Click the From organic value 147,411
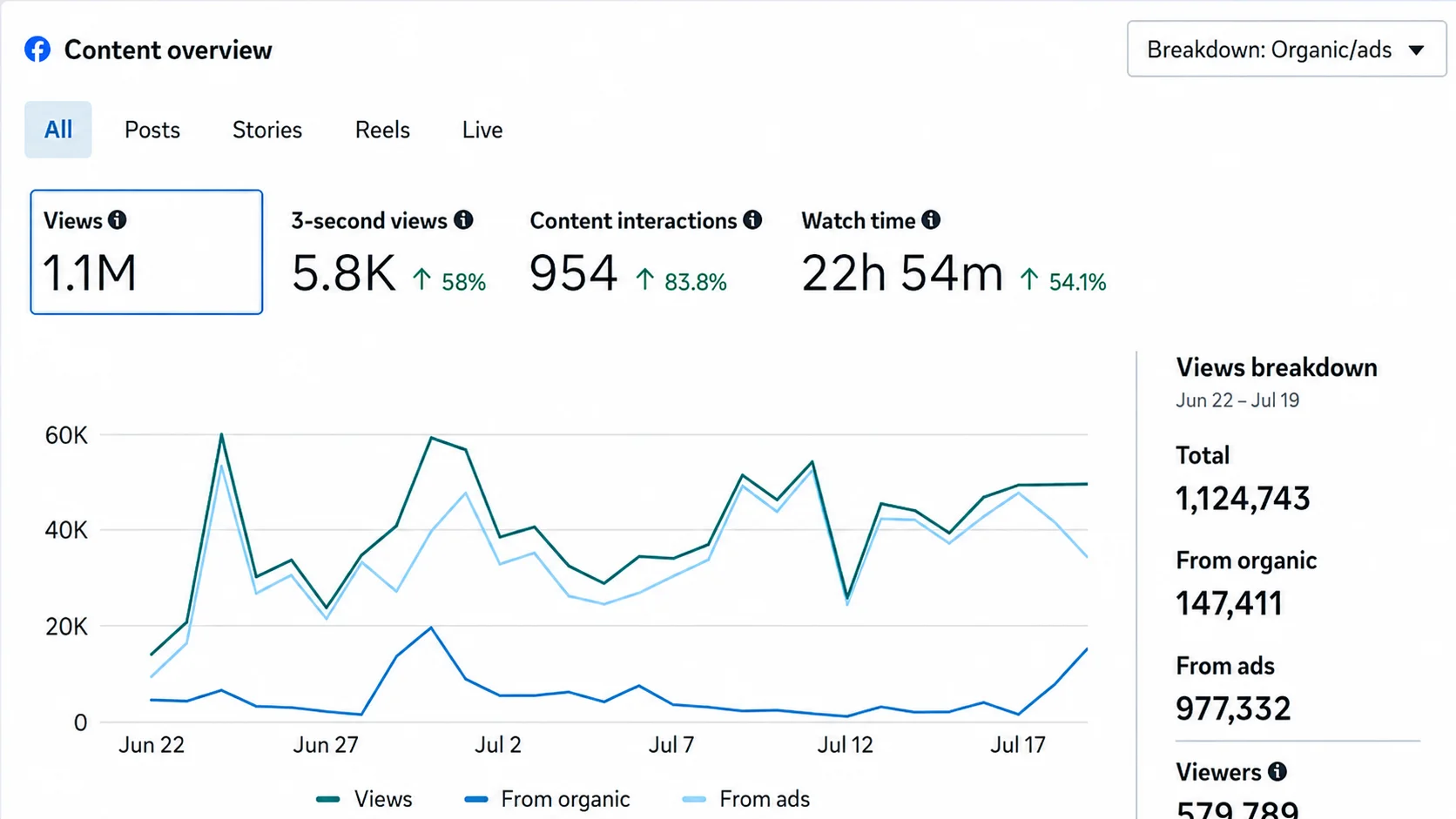This screenshot has width=1456, height=819. pos(1229,603)
